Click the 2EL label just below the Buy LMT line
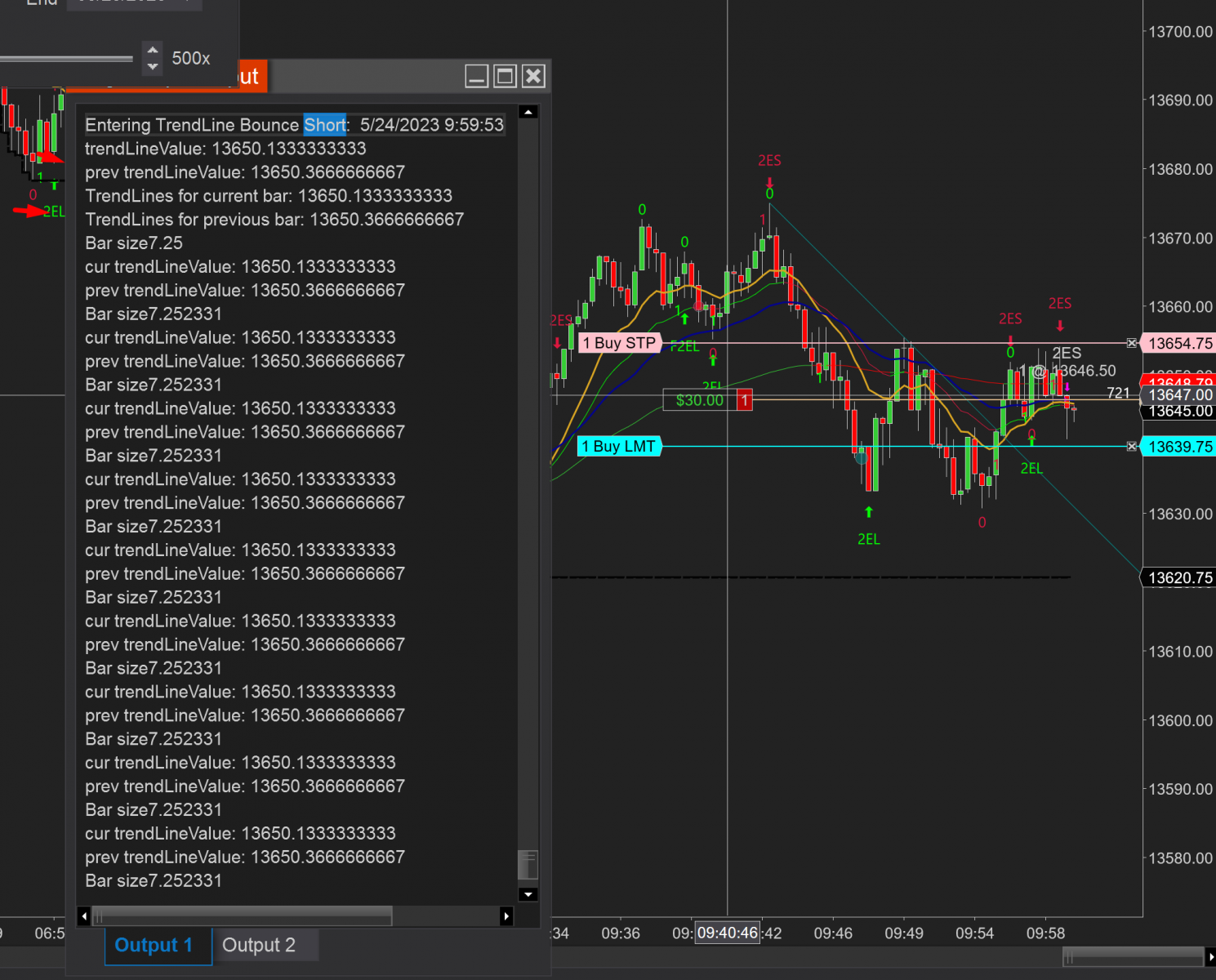 [1031, 469]
